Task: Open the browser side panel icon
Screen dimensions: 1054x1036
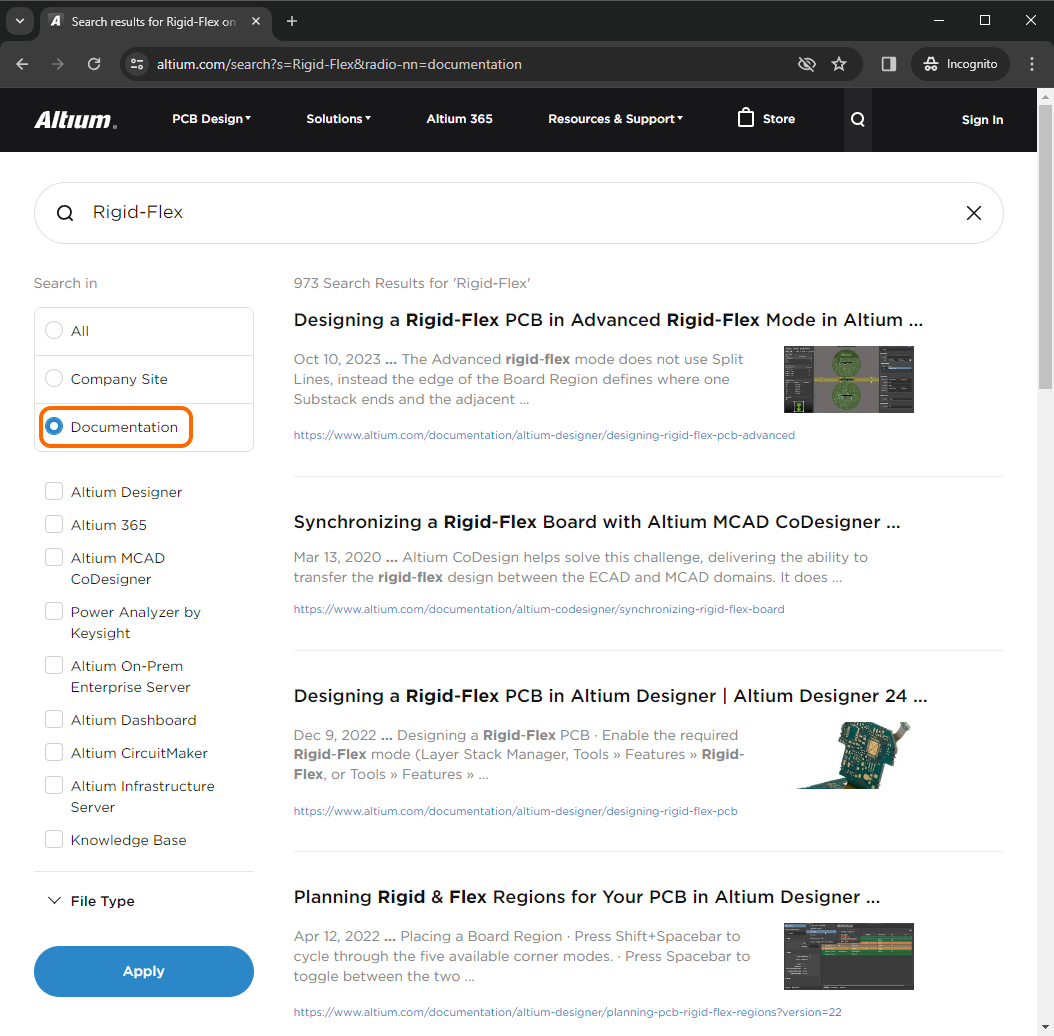Action: click(889, 64)
